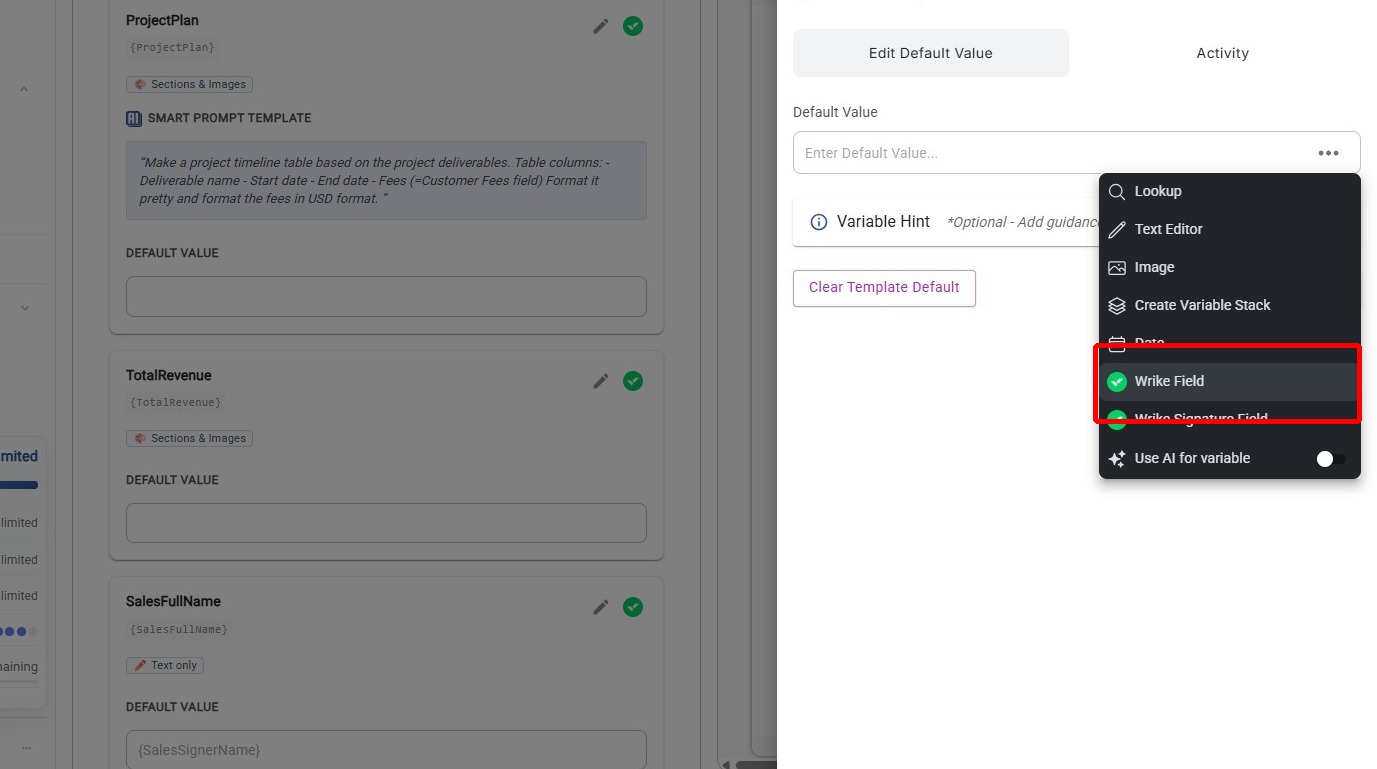The height and width of the screenshot is (769, 1377).
Task: Select the Image option in menu
Action: tap(1154, 267)
